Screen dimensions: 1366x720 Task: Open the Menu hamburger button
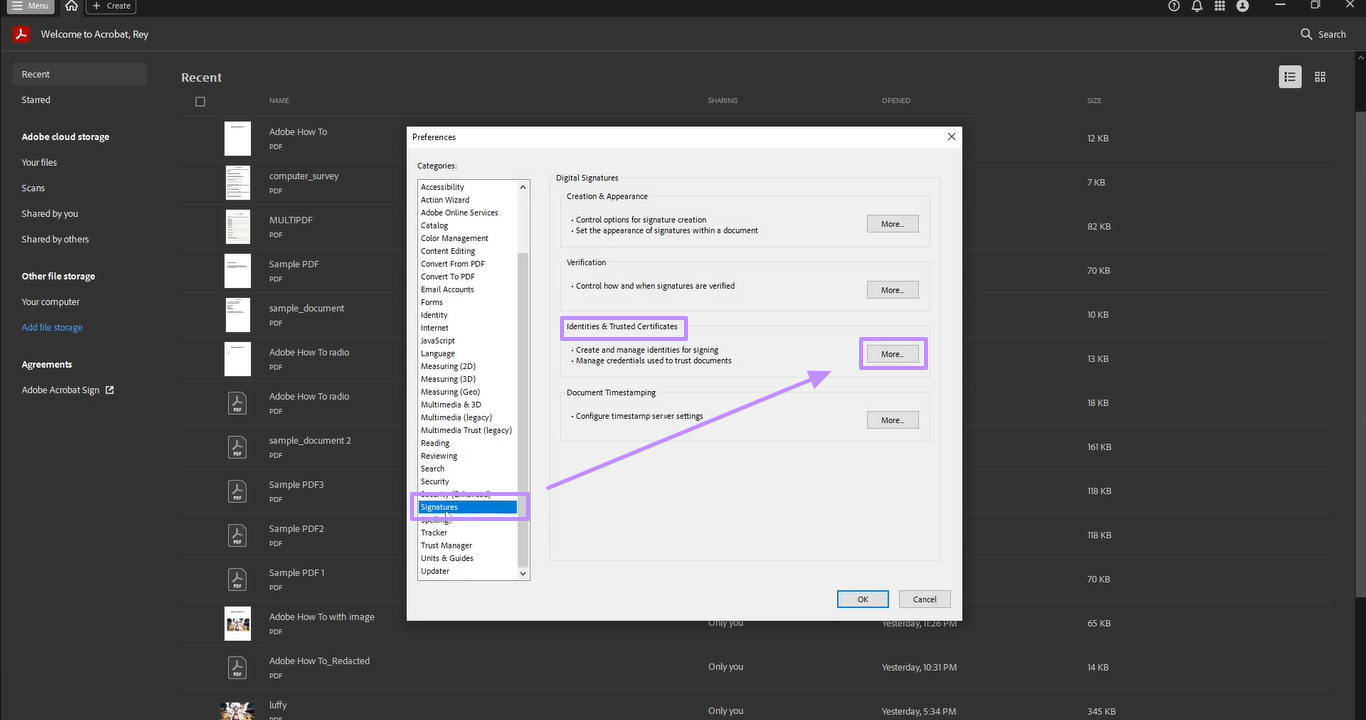click(x=30, y=6)
